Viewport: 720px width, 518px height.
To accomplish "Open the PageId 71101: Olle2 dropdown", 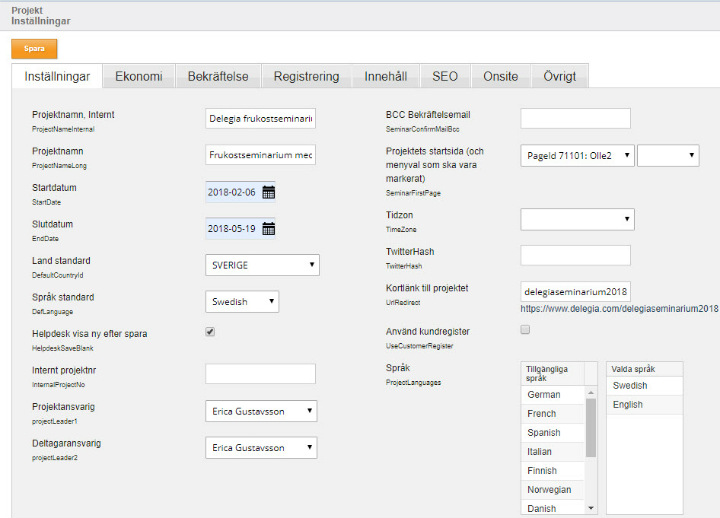I will [x=577, y=156].
